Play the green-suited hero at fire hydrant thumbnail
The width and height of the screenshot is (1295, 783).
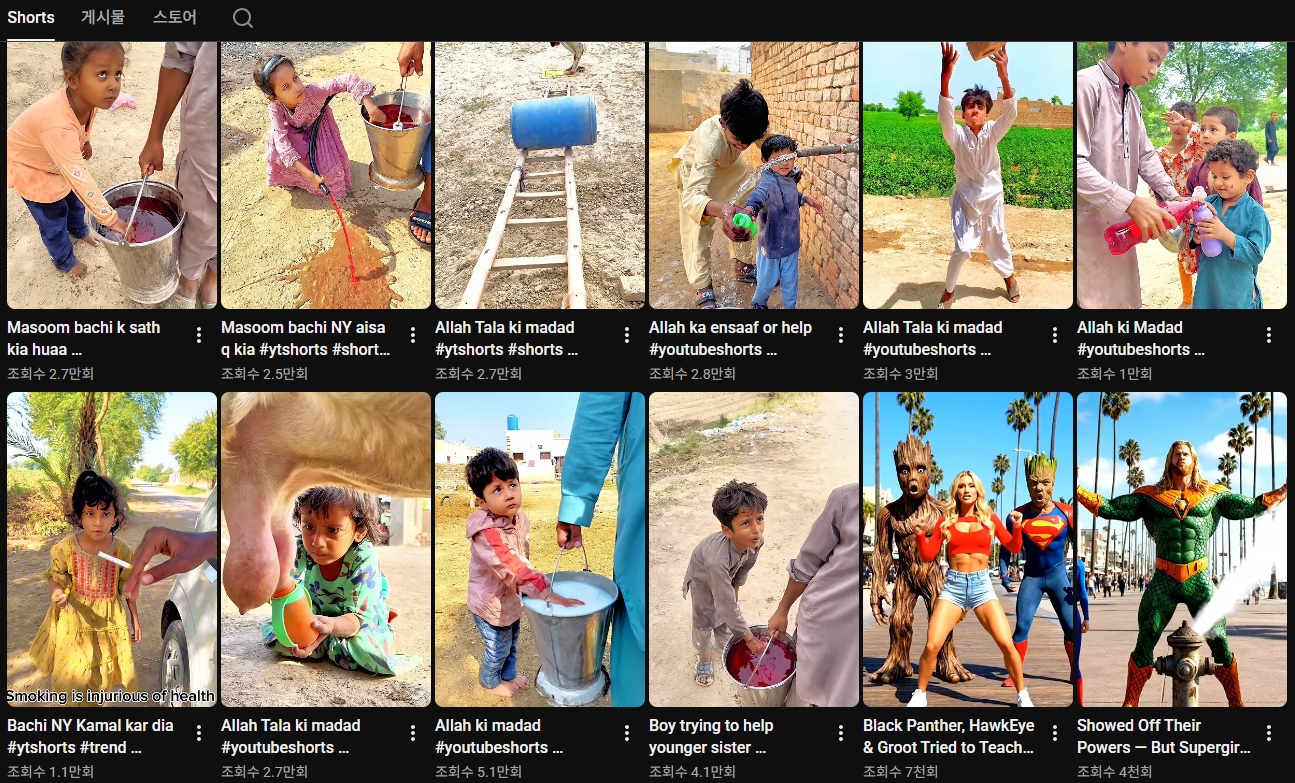1182,550
